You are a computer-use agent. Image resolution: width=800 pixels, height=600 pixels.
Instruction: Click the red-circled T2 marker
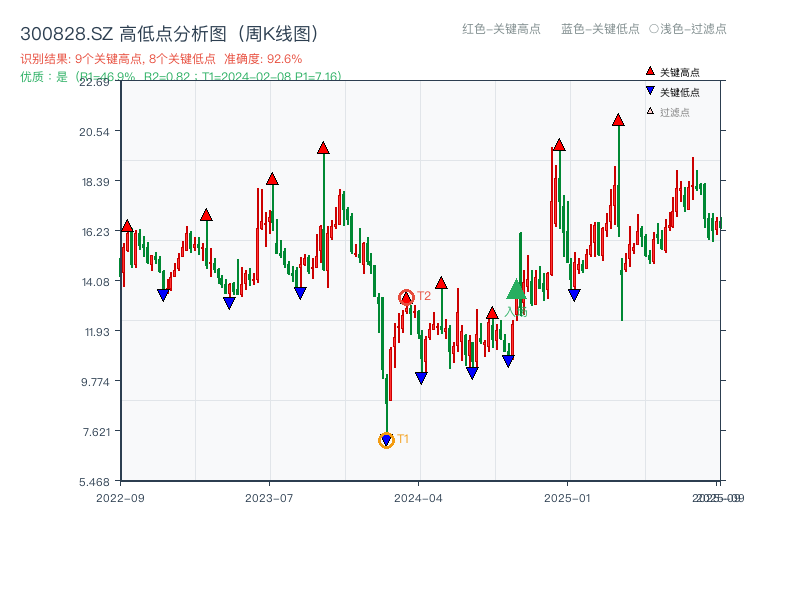406,296
